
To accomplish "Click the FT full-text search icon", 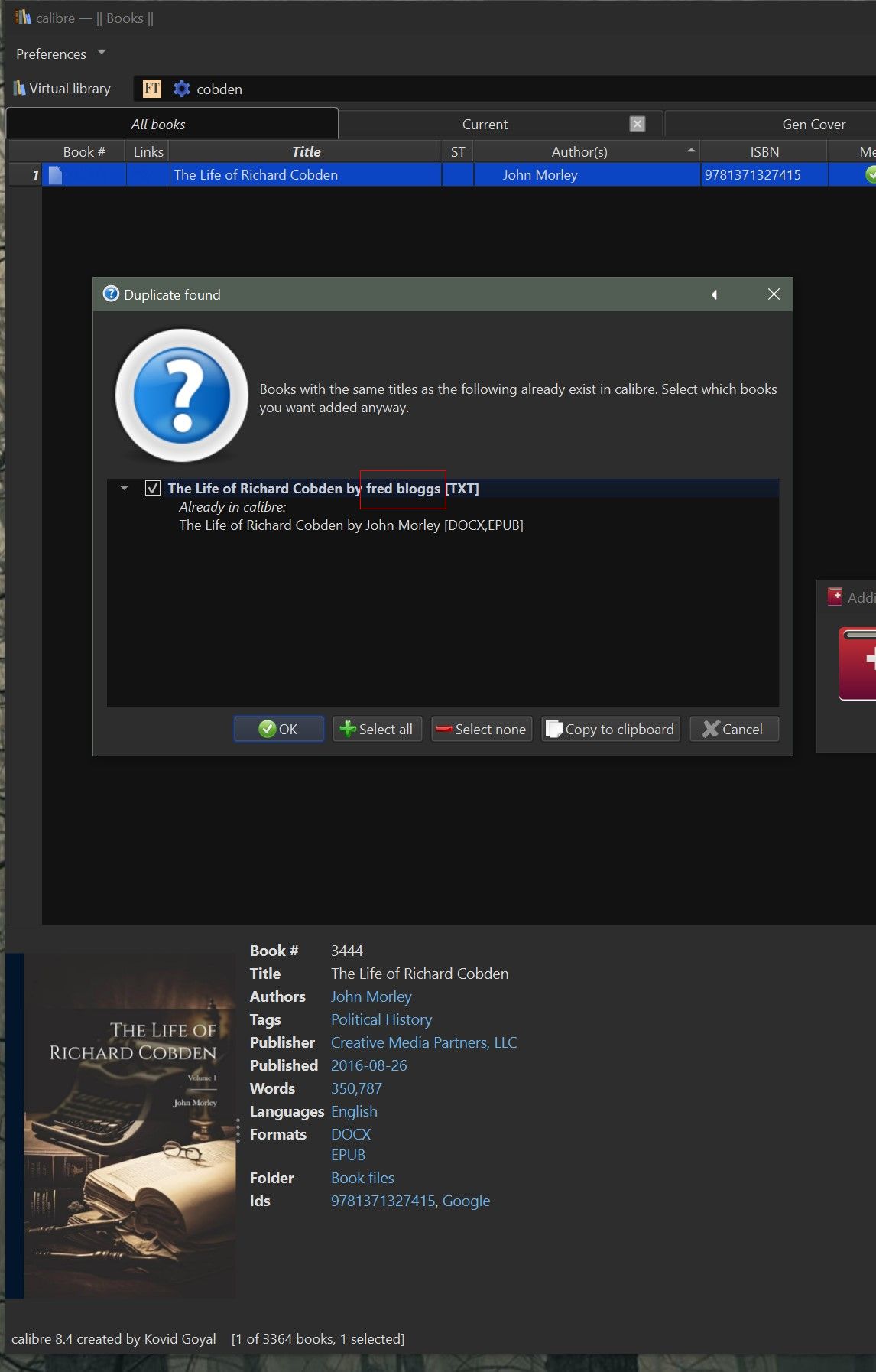I will (x=152, y=89).
